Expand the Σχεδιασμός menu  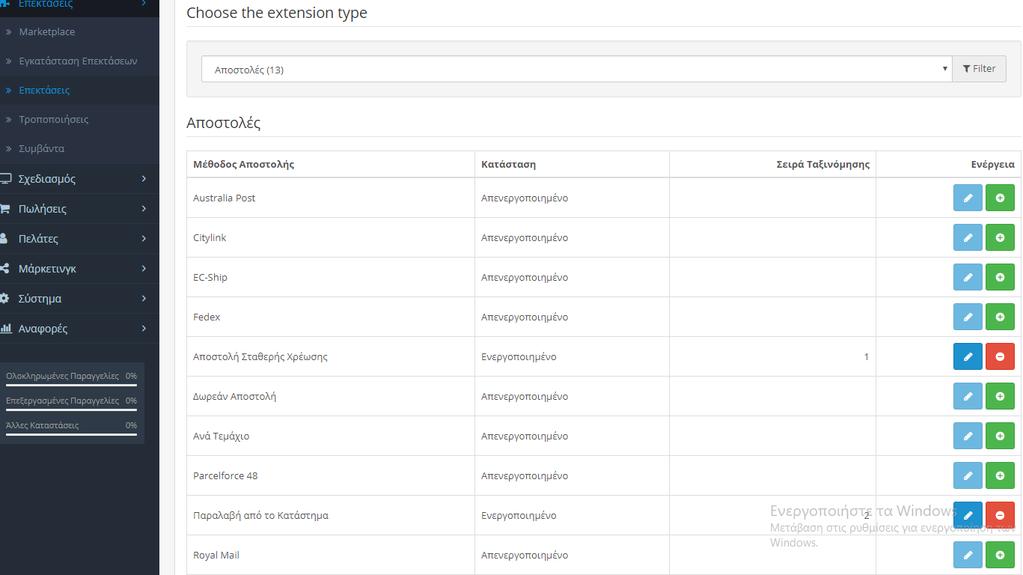click(x=78, y=179)
